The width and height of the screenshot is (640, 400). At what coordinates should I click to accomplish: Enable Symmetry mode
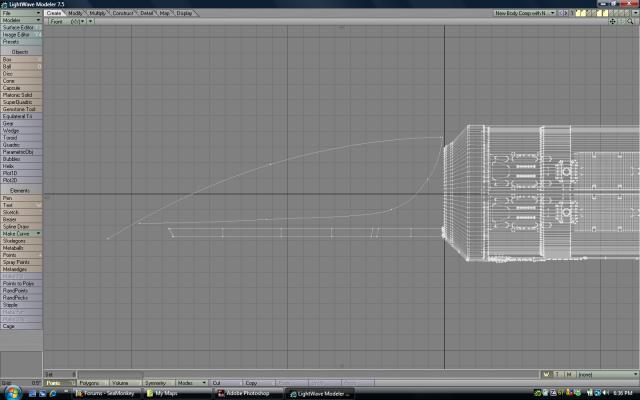click(x=157, y=383)
